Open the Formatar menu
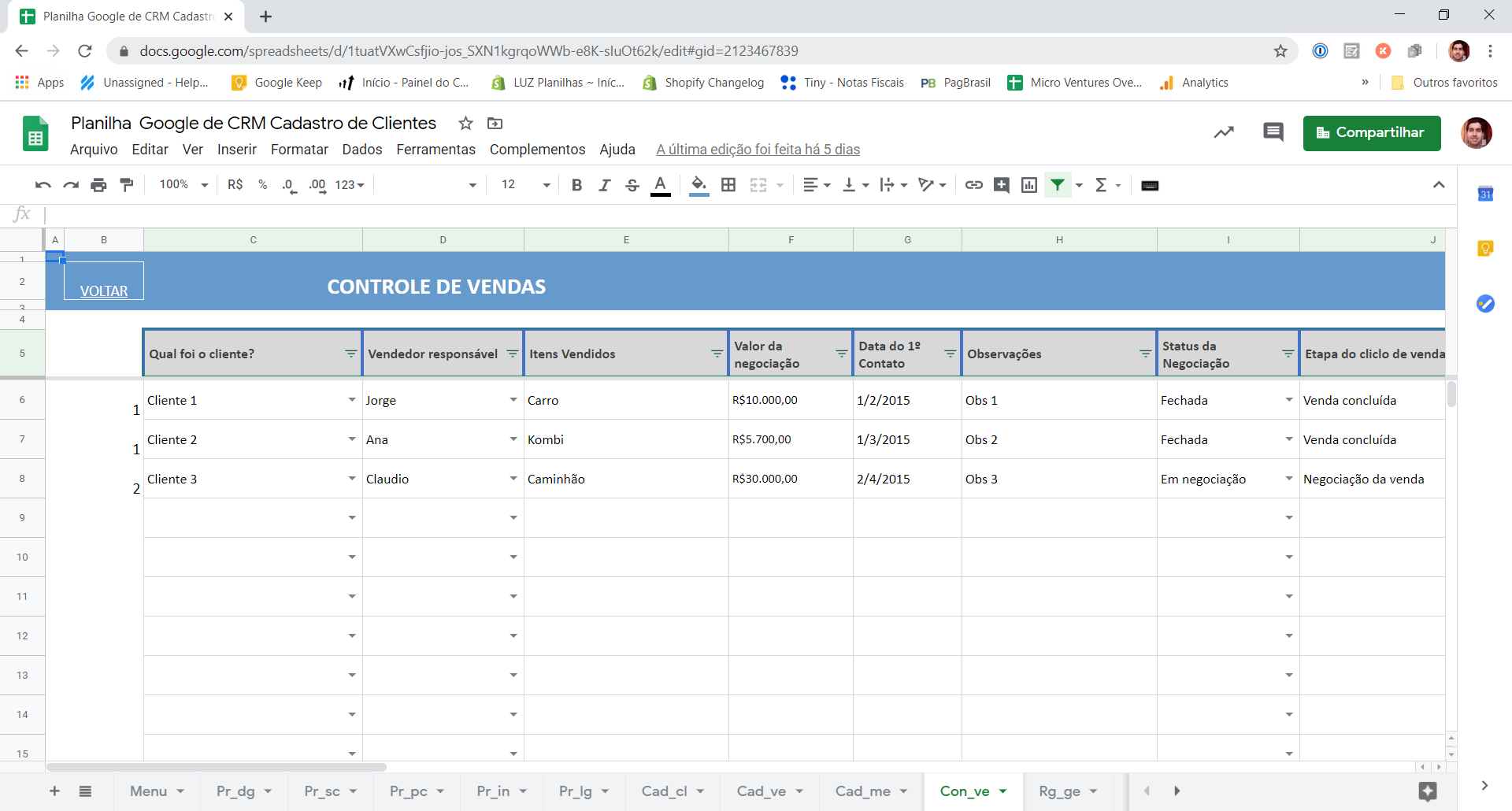The height and width of the screenshot is (811, 1512). pyautogui.click(x=299, y=150)
